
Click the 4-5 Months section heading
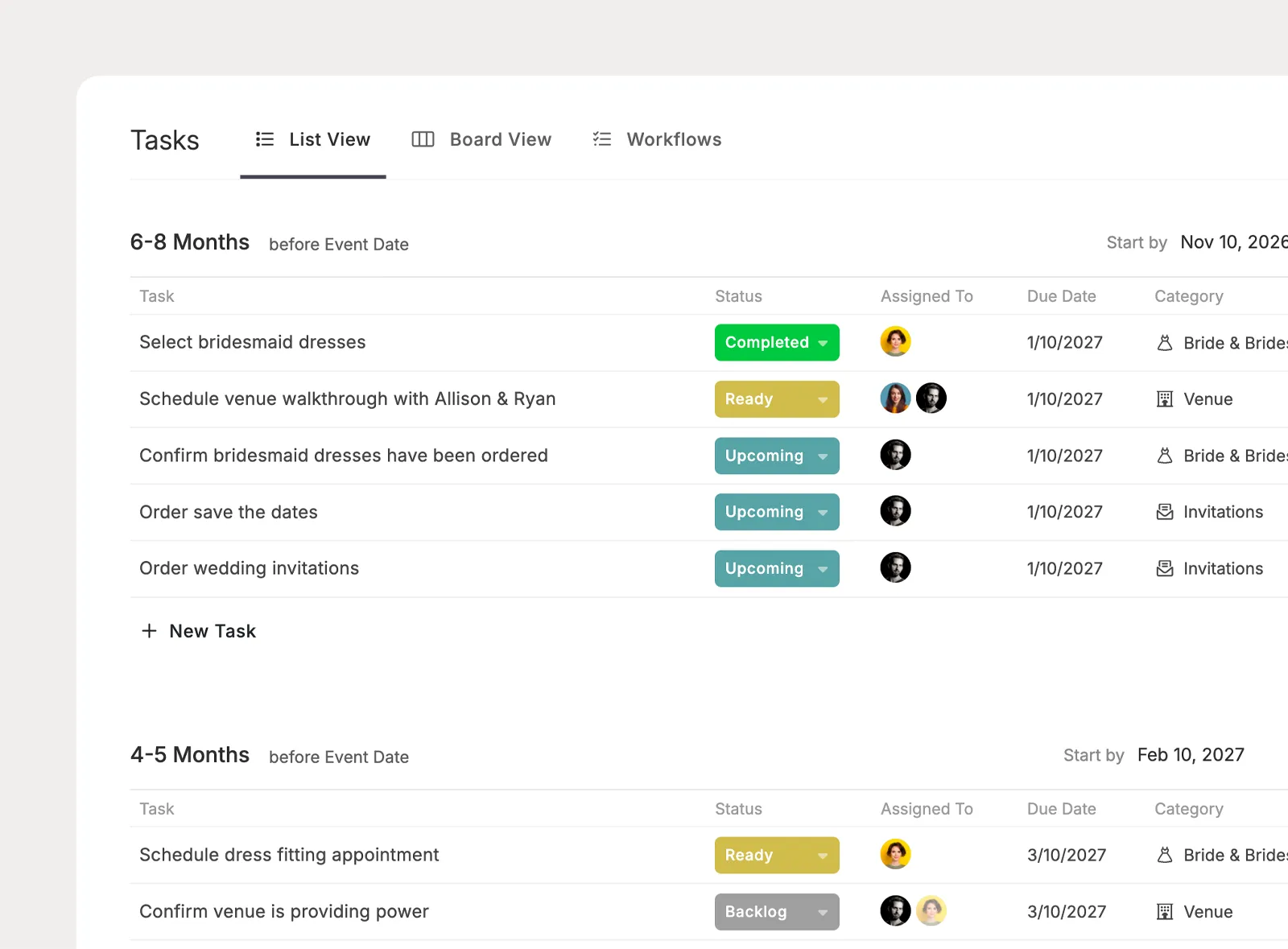click(x=190, y=755)
